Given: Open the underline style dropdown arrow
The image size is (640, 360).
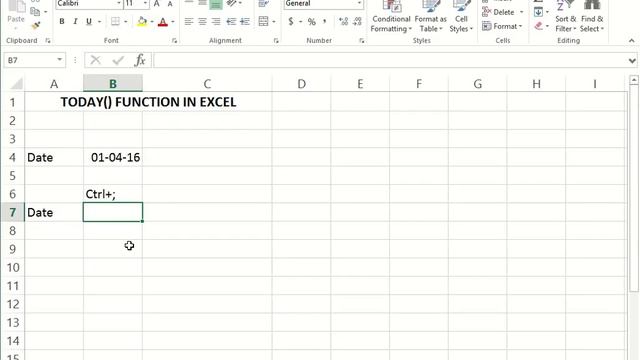Looking at the screenshot, I should [99, 22].
